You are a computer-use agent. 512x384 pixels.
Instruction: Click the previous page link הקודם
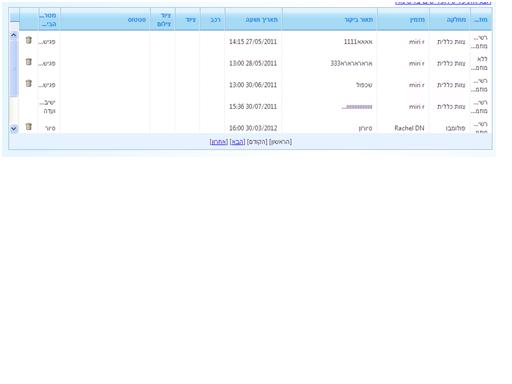[x=257, y=142]
